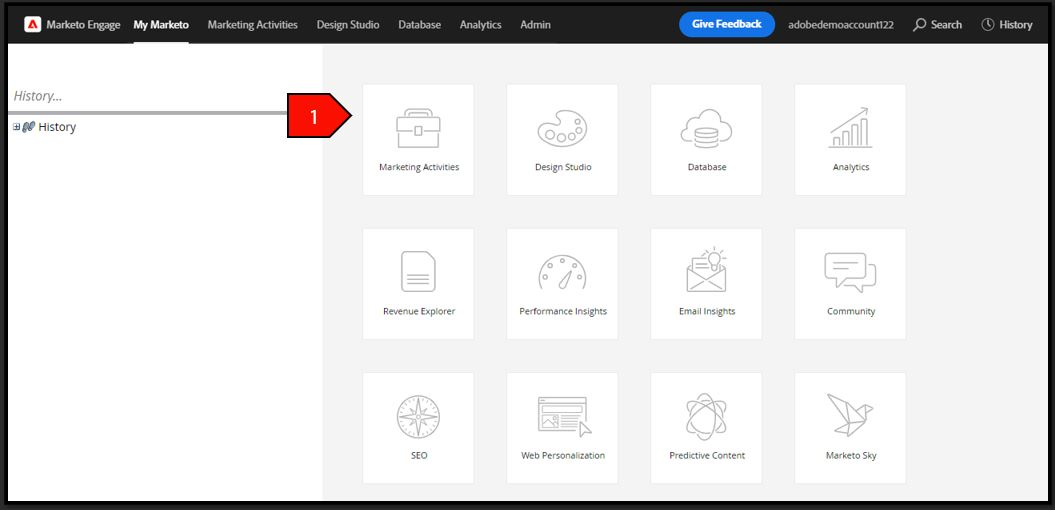Open the Analytics bar chart tile
1055x510 pixels.
click(x=850, y=140)
